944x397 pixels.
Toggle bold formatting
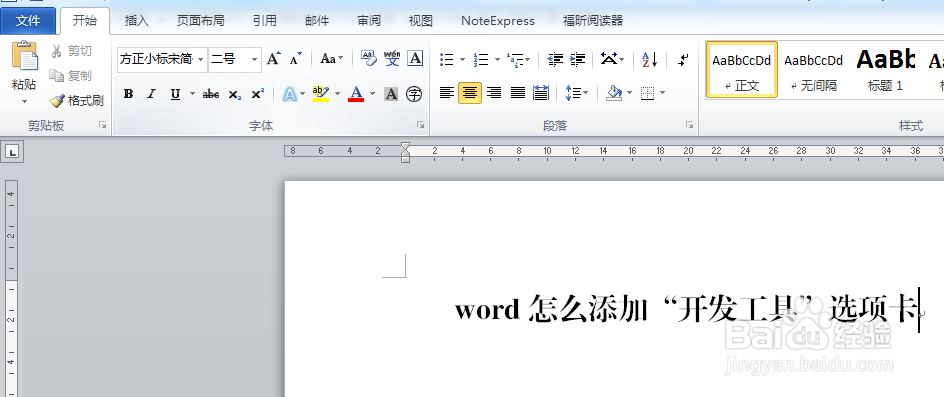128,93
